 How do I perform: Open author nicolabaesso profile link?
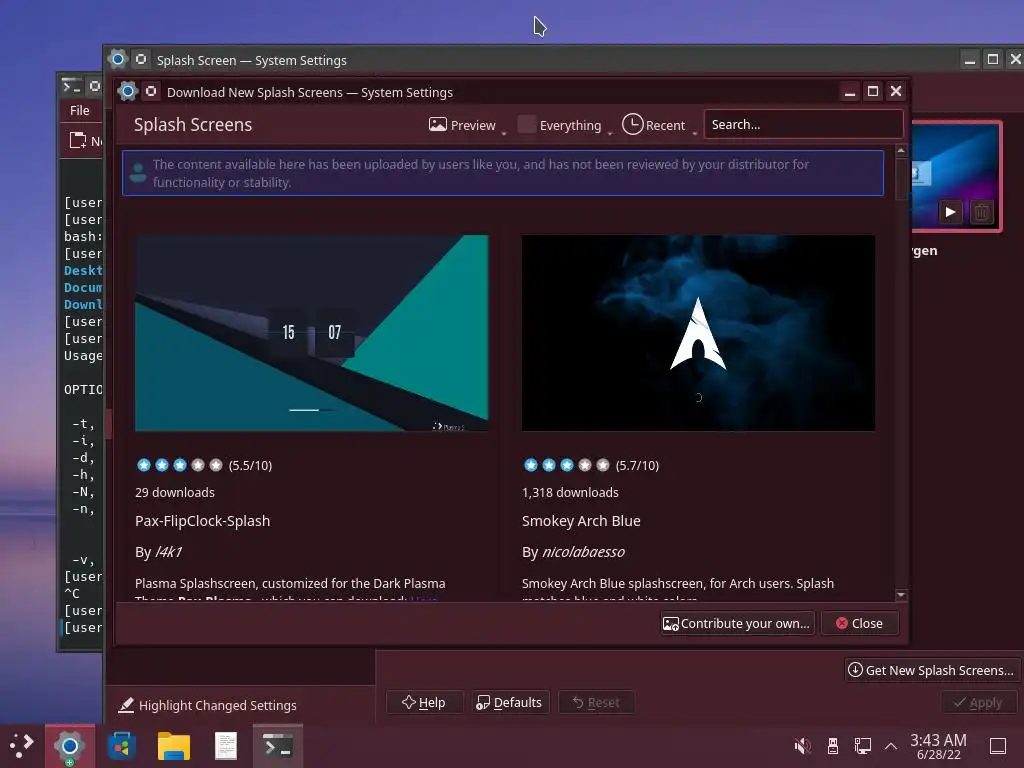583,552
